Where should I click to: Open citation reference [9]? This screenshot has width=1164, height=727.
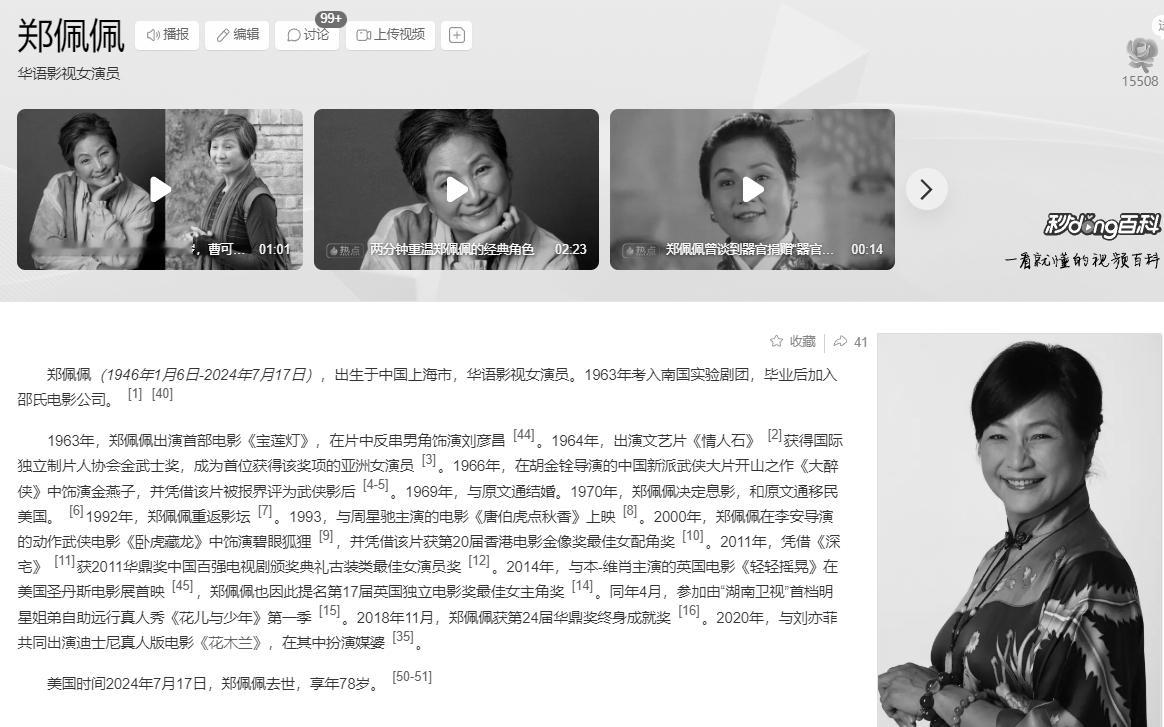(326, 536)
